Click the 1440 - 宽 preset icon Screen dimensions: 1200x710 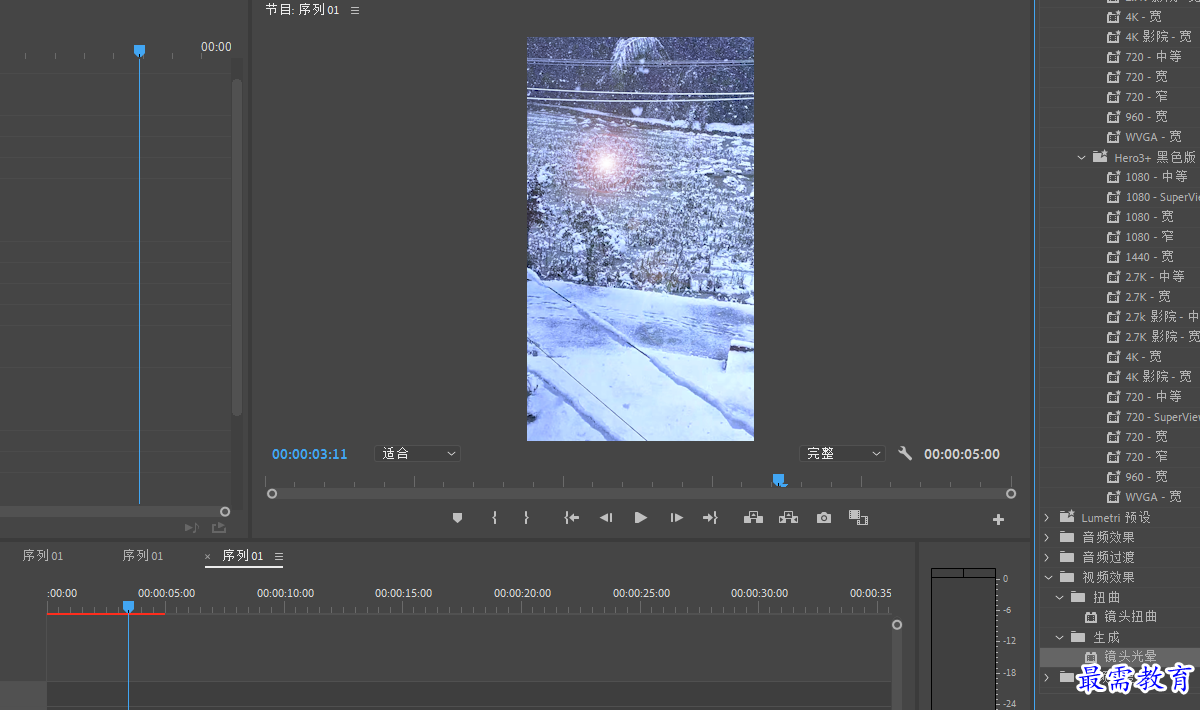[1114, 257]
